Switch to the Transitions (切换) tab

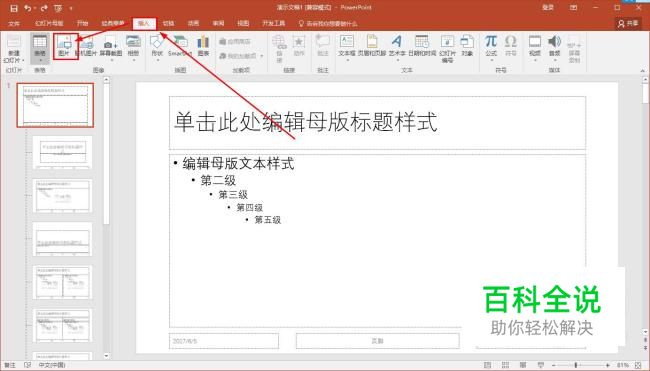pos(168,24)
